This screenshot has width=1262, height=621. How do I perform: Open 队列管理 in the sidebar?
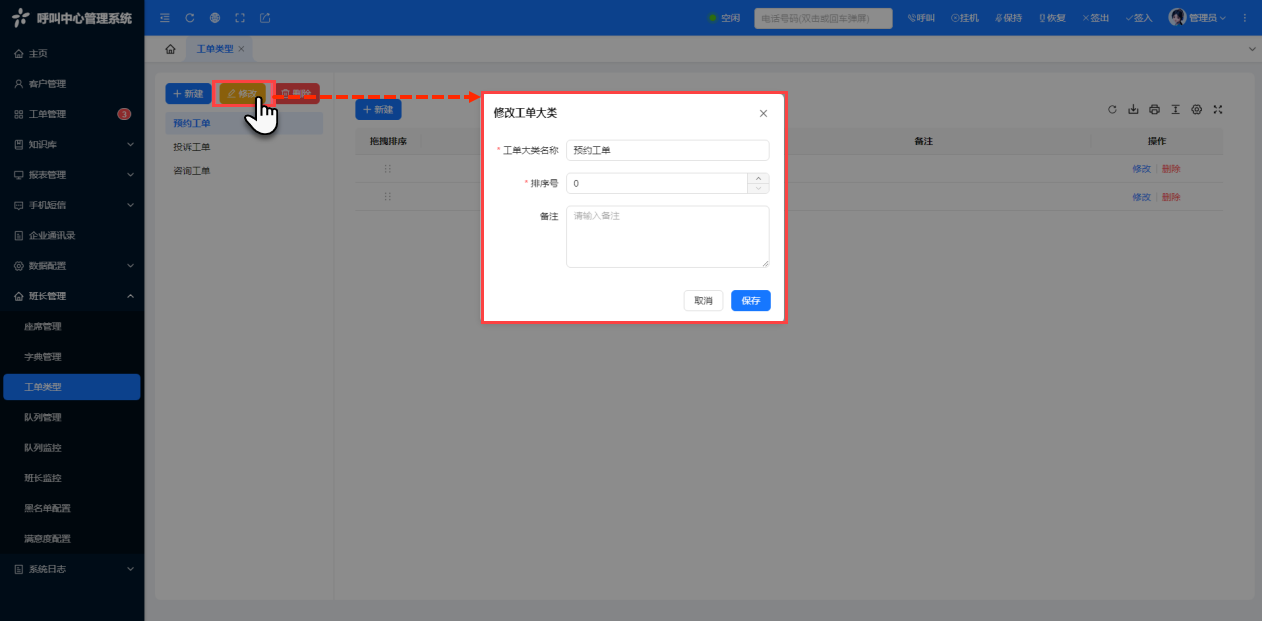point(43,417)
